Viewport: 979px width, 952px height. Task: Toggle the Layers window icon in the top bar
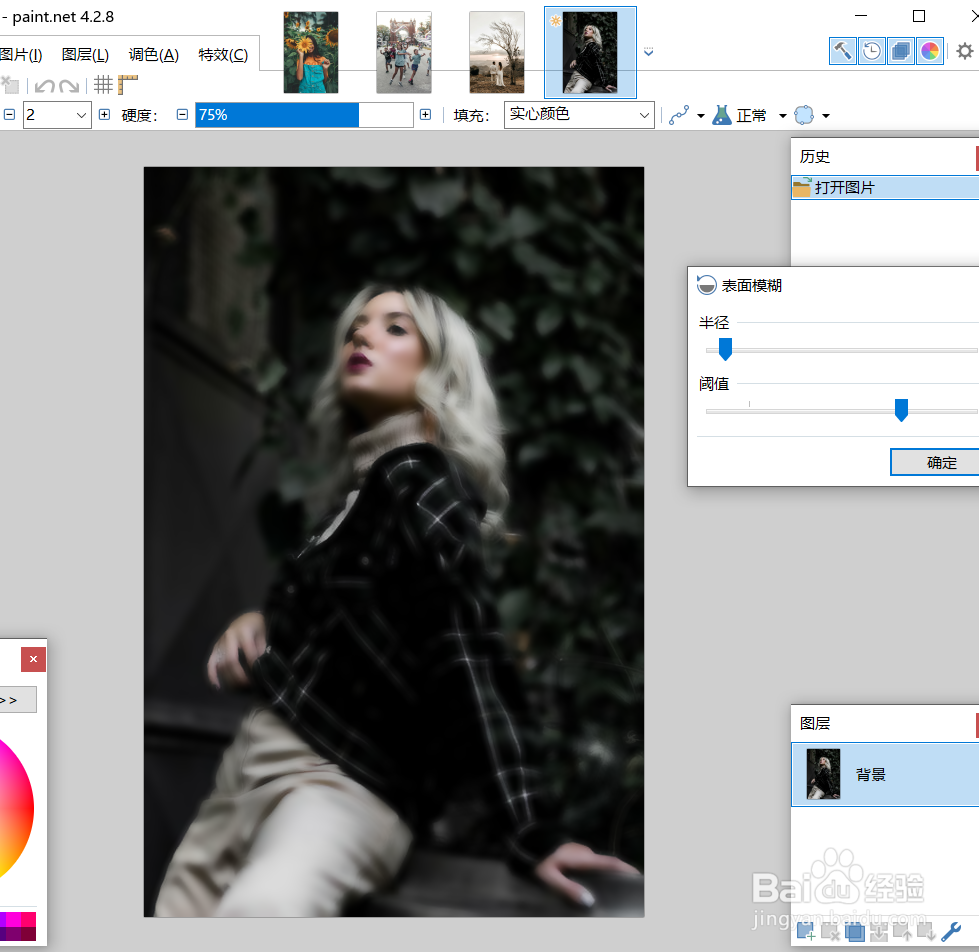901,51
